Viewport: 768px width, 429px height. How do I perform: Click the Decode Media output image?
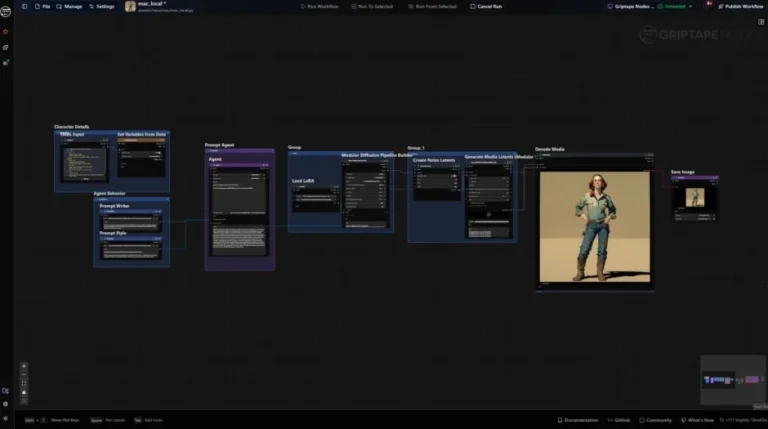[595, 227]
